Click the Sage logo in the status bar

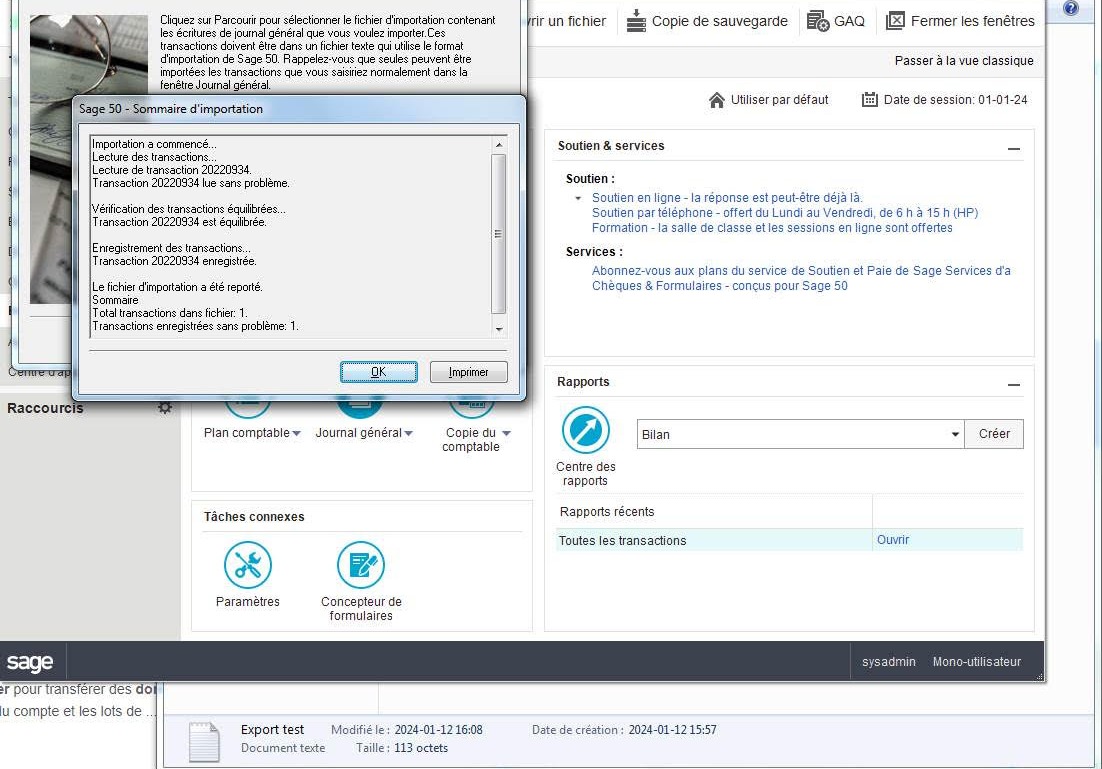click(30, 662)
